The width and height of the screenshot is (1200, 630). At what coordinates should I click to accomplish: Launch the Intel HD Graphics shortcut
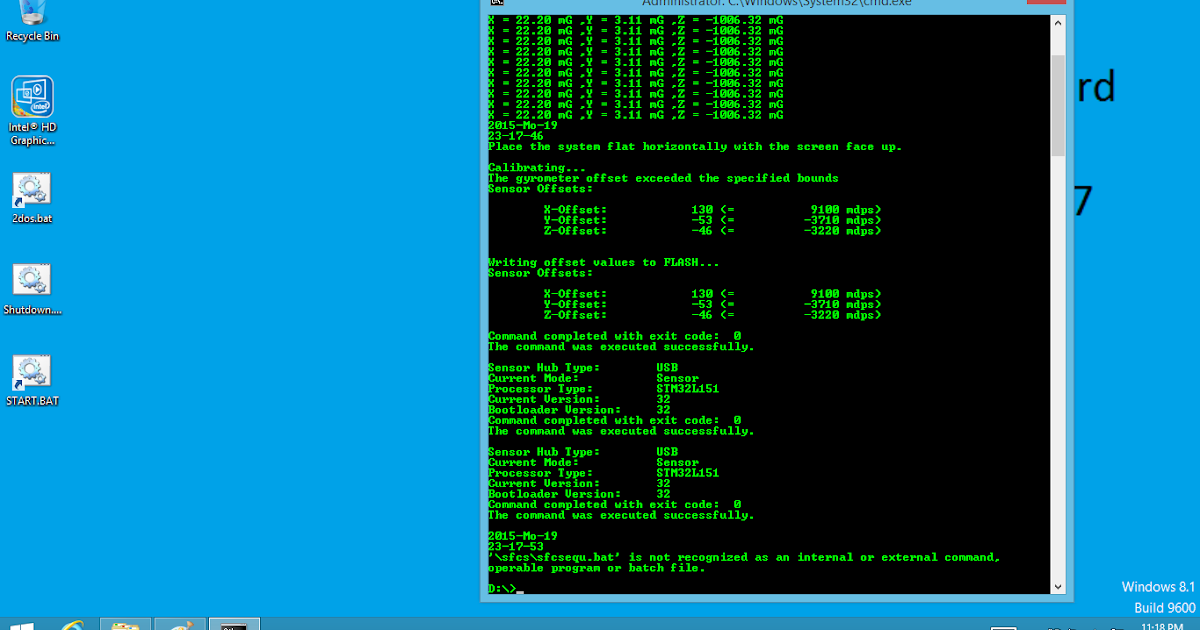pos(32,110)
